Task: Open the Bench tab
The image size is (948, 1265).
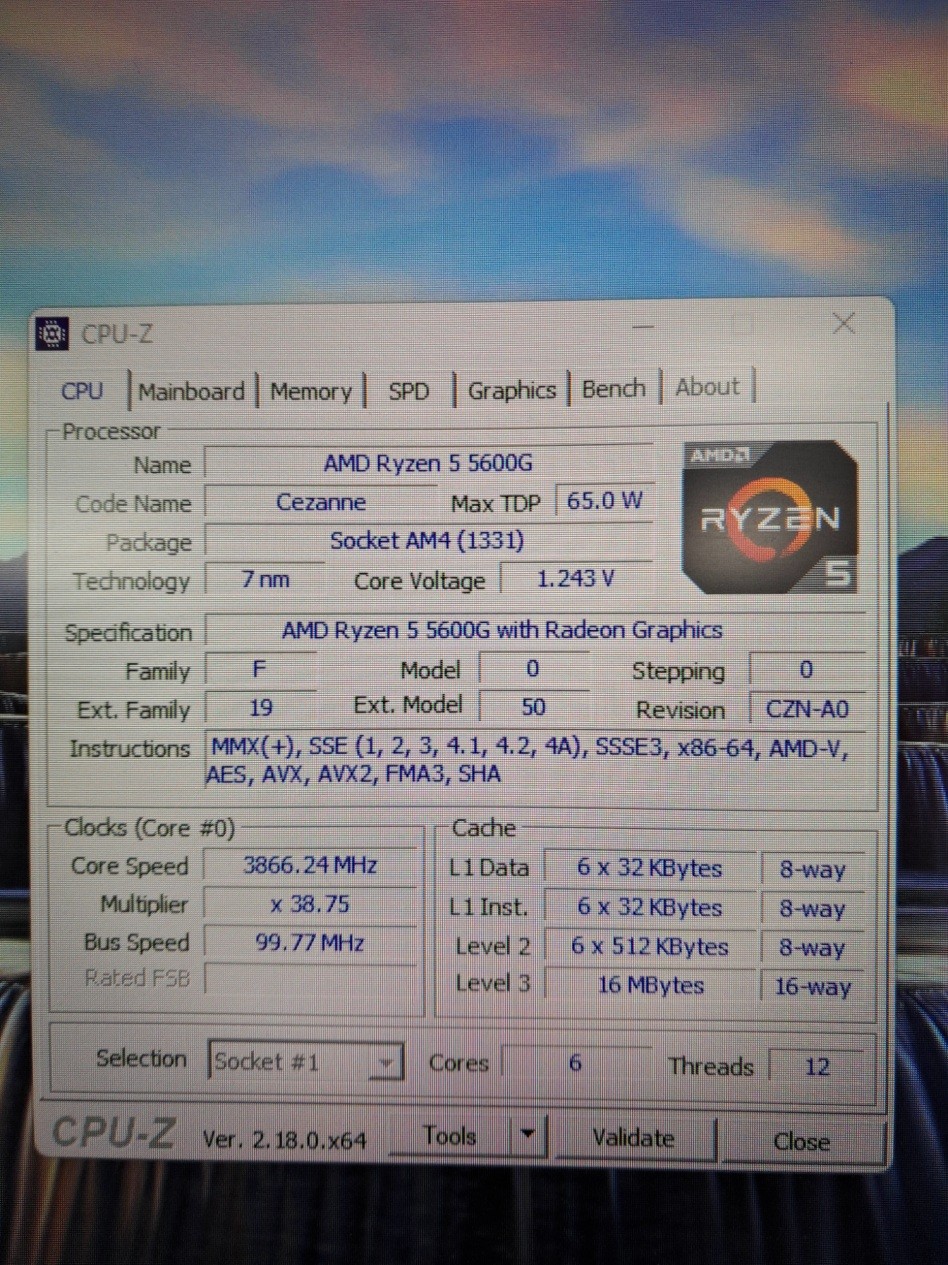Action: [613, 388]
